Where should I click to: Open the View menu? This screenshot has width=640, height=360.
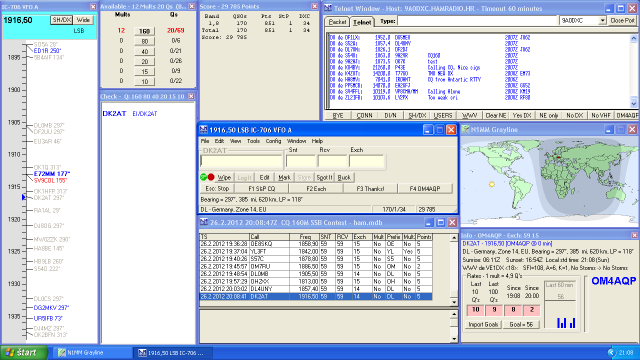click(236, 141)
